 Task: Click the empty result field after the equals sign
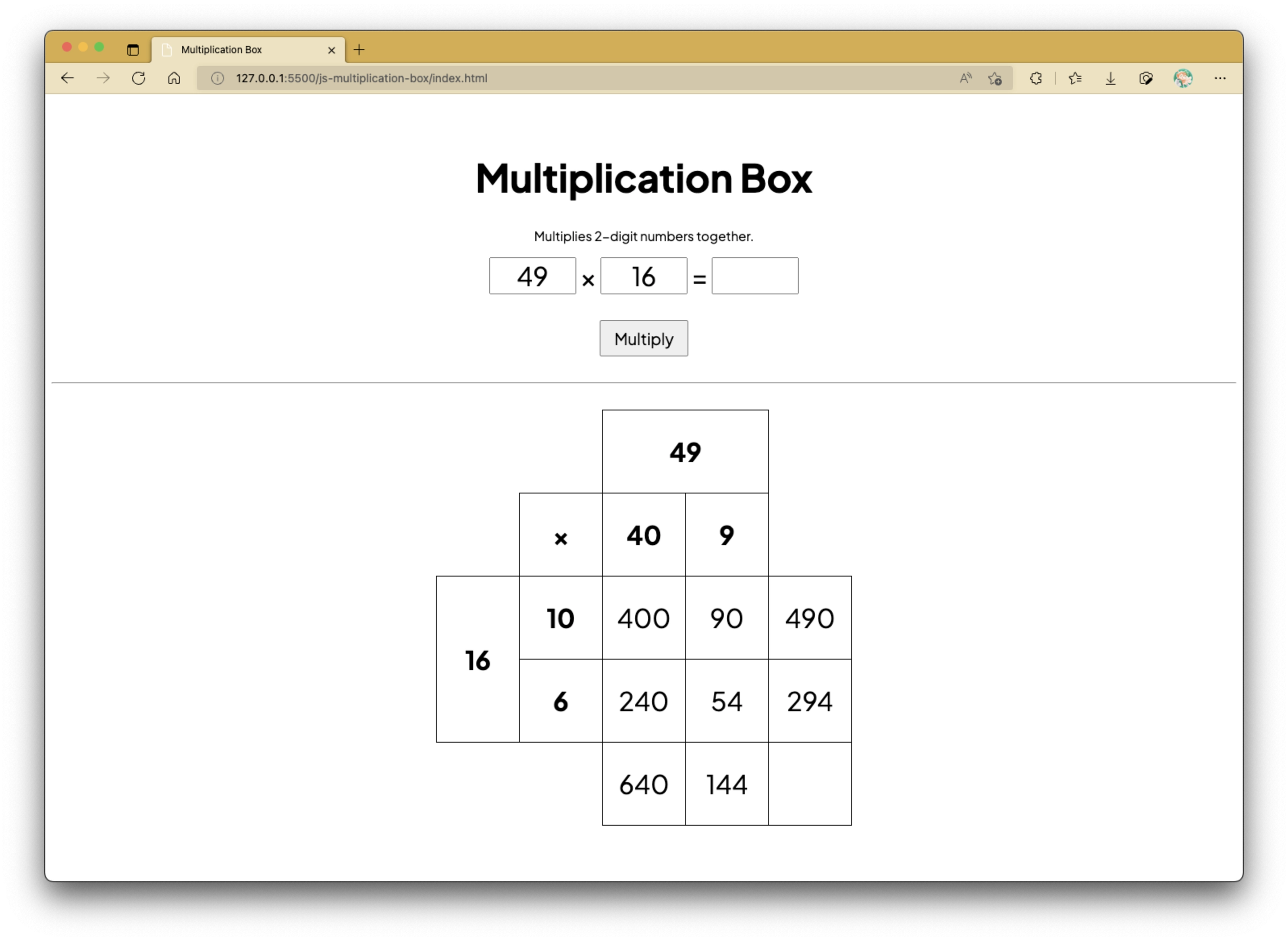tap(755, 276)
